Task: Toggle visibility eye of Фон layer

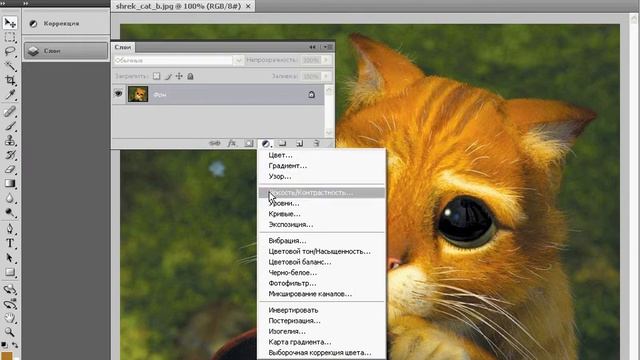Action: point(118,94)
